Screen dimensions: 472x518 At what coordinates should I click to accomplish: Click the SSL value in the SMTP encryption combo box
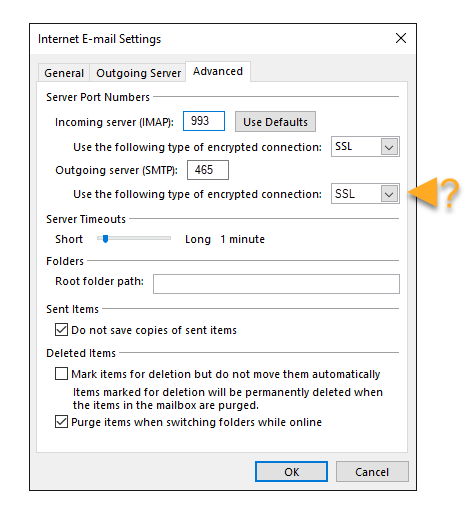coord(345,194)
